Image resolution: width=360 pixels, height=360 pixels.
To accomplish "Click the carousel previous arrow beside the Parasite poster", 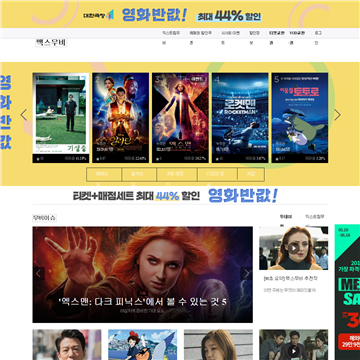I will [x=24, y=115].
